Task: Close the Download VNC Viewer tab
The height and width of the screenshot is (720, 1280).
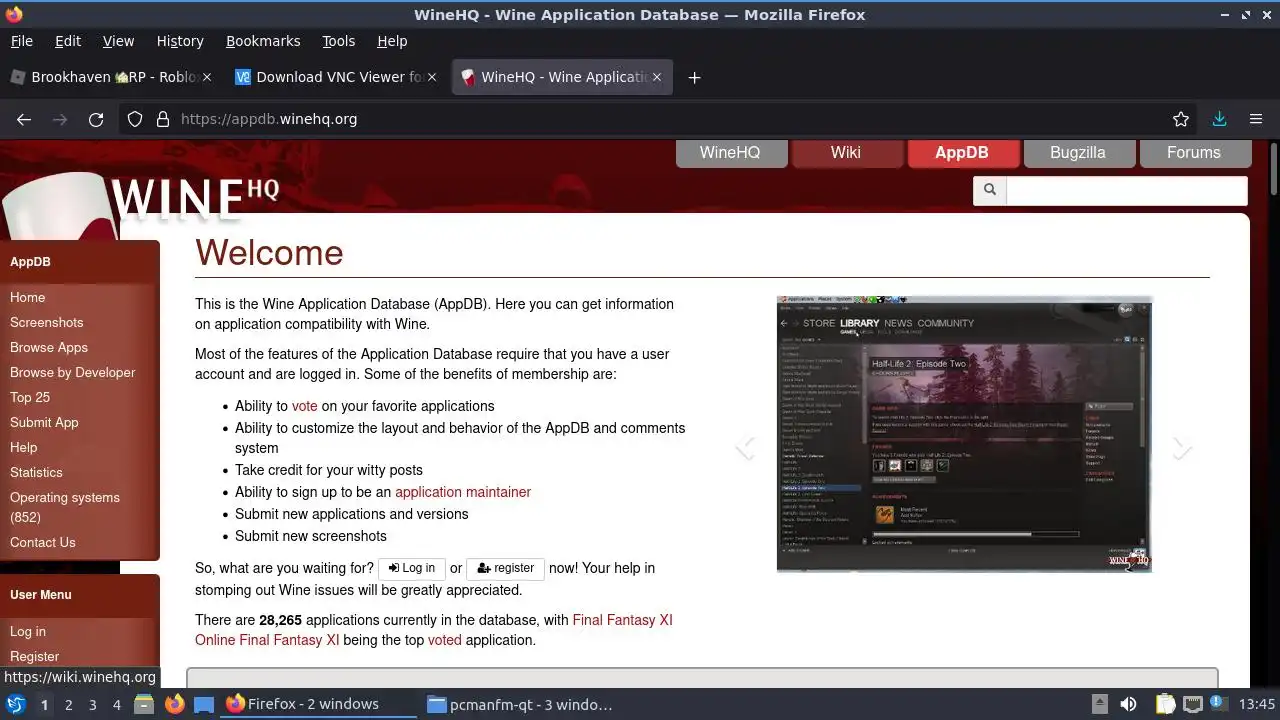Action: [x=432, y=77]
